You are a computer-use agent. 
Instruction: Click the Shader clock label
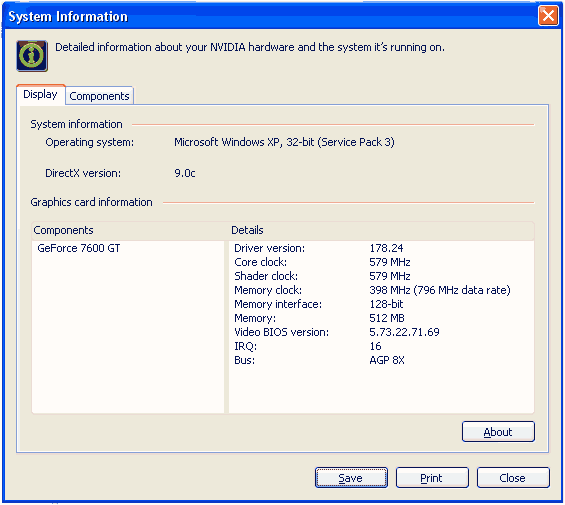(266, 276)
